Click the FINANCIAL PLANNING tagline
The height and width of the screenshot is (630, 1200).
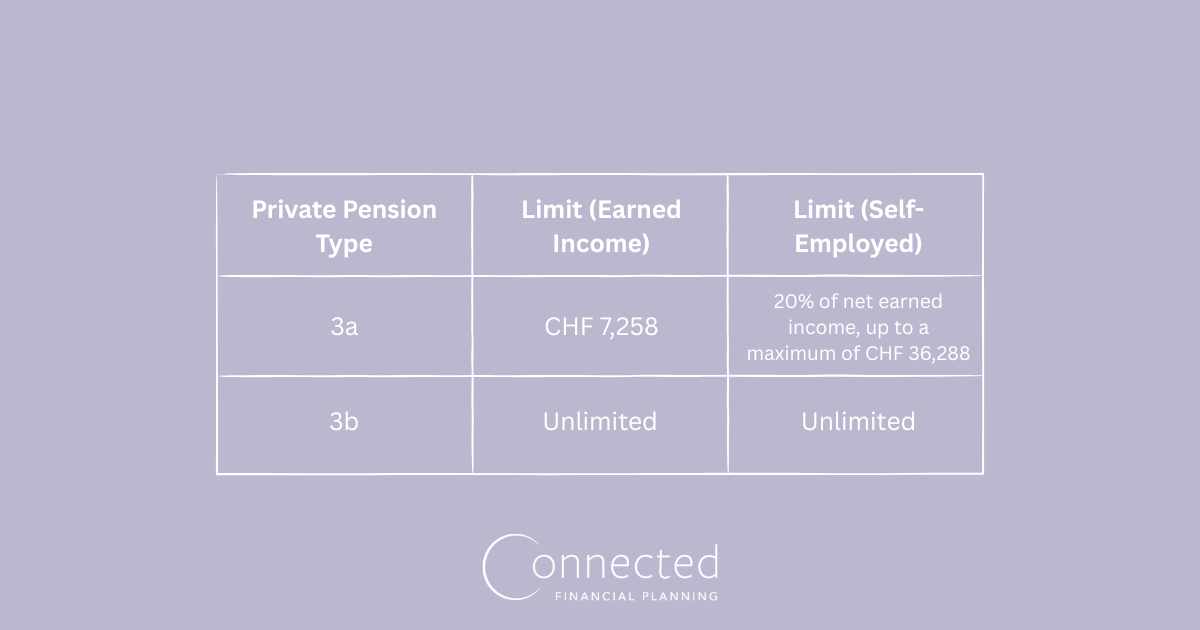(635, 597)
